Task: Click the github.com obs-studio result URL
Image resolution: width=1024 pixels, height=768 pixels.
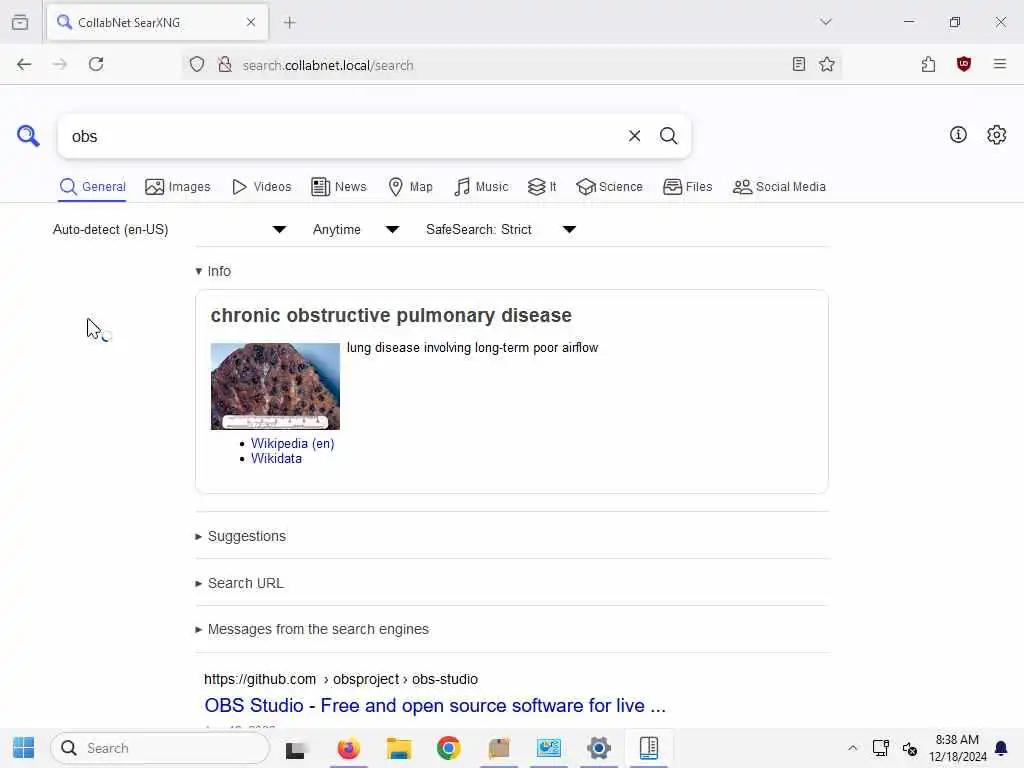Action: point(341,679)
